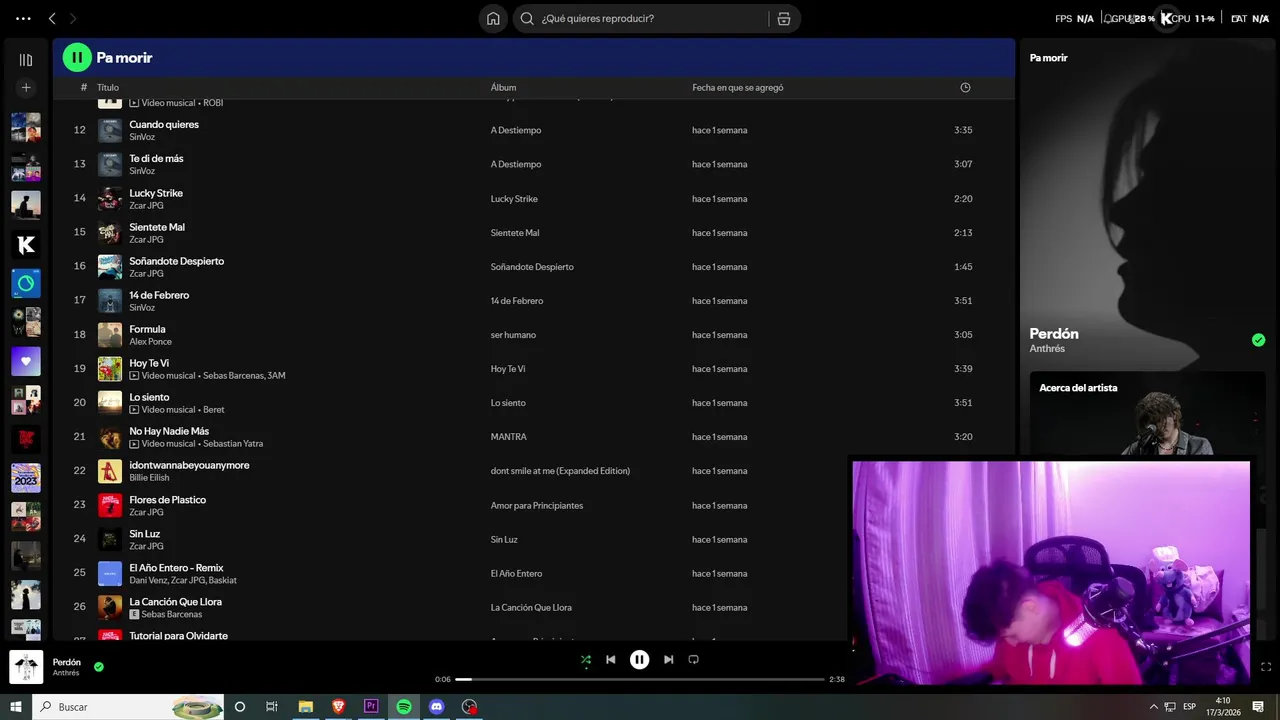This screenshot has width=1280, height=720.
Task: Go to Spotify Home via house icon
Action: [x=493, y=18]
